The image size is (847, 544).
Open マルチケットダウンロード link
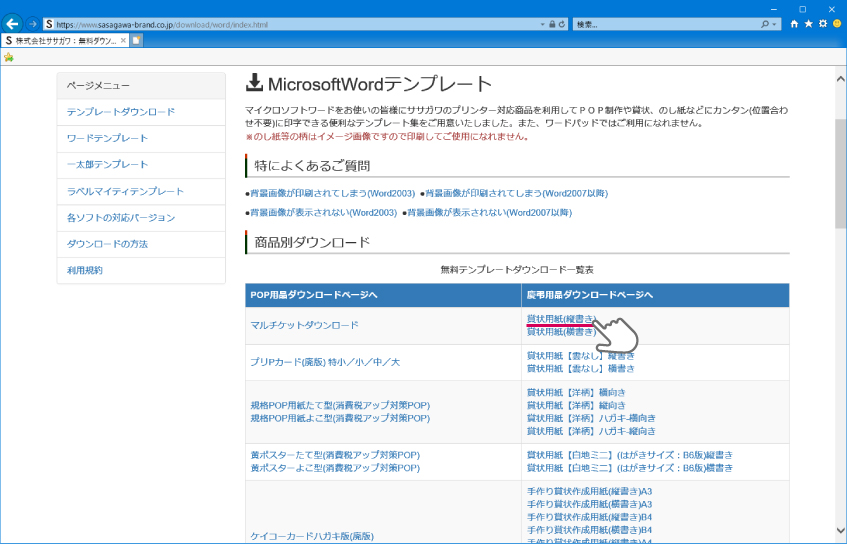point(305,325)
